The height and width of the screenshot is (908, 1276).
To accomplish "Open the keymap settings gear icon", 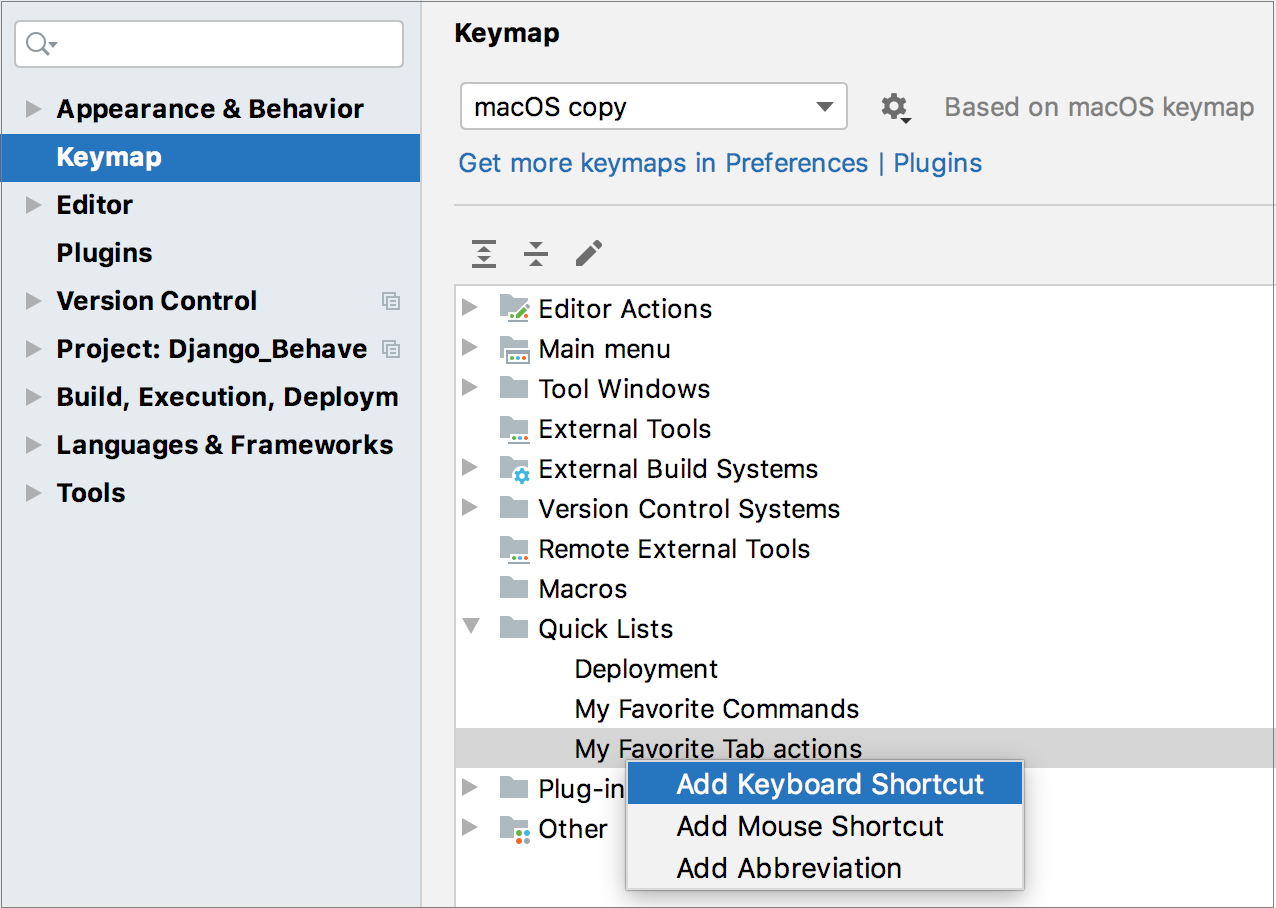I will (895, 107).
